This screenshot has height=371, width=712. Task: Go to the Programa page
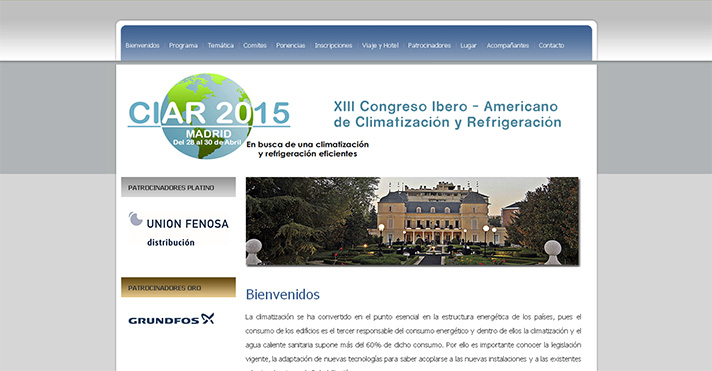183,45
